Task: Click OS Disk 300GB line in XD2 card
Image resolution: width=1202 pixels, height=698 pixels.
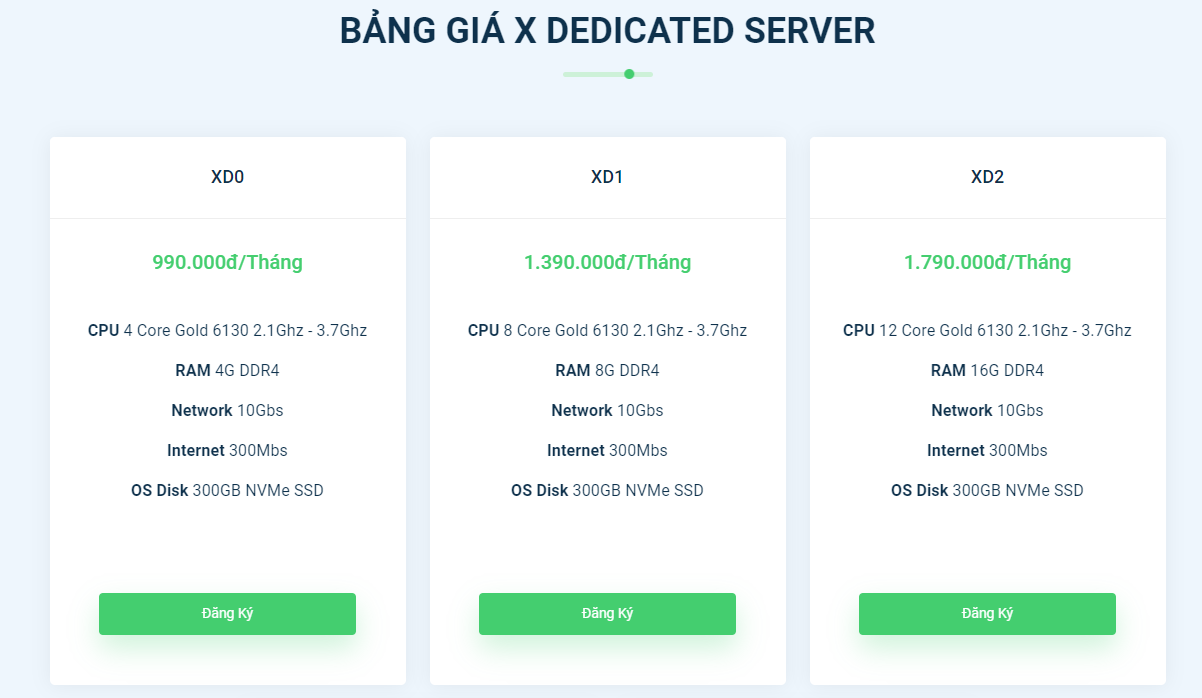Action: 987,490
